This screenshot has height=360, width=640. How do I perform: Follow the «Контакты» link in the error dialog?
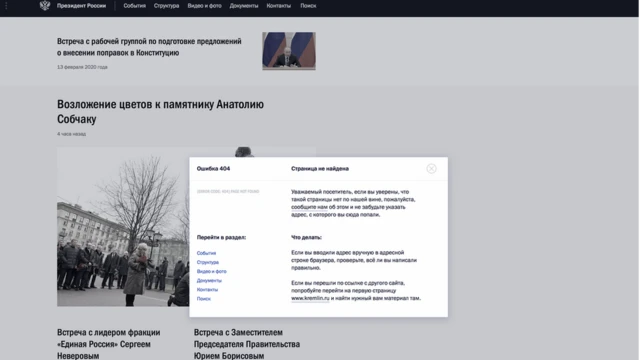(x=207, y=289)
